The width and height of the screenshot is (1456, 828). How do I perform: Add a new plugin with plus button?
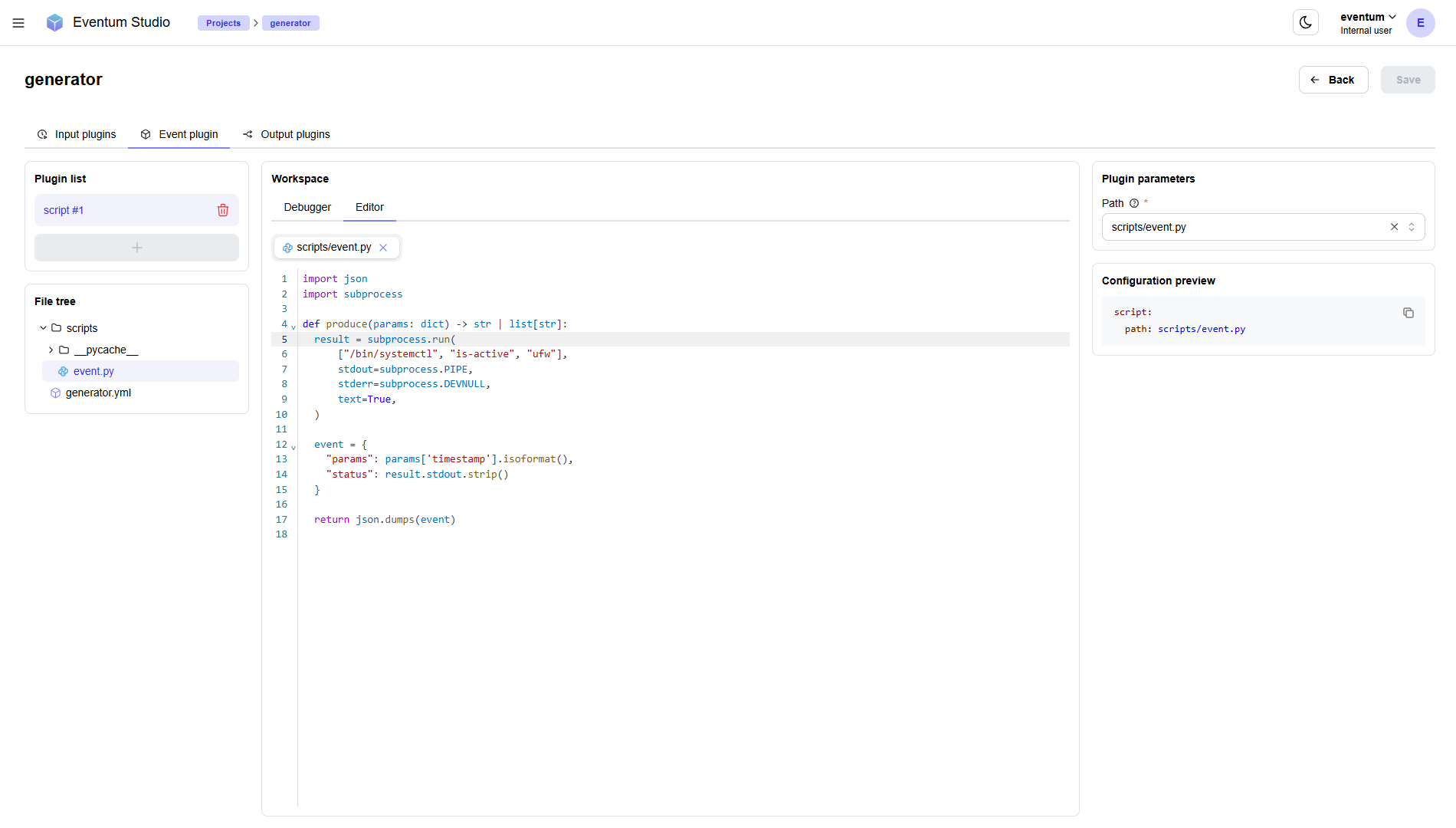[136, 248]
